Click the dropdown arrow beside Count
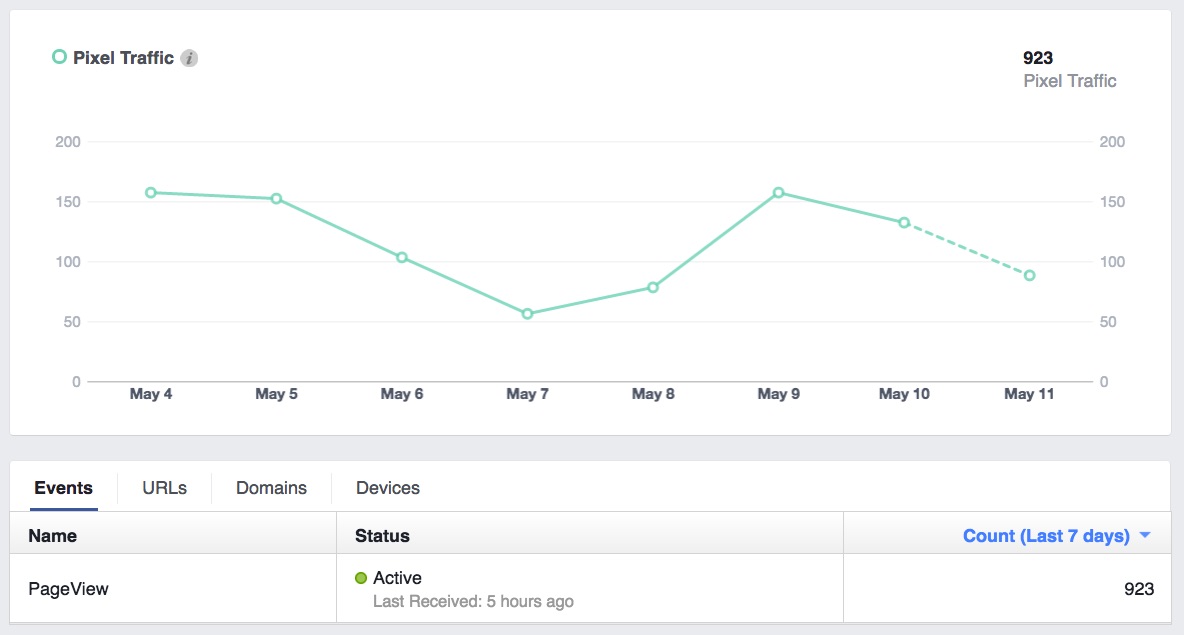Screen dimensions: 1184x635 pos(1145,535)
